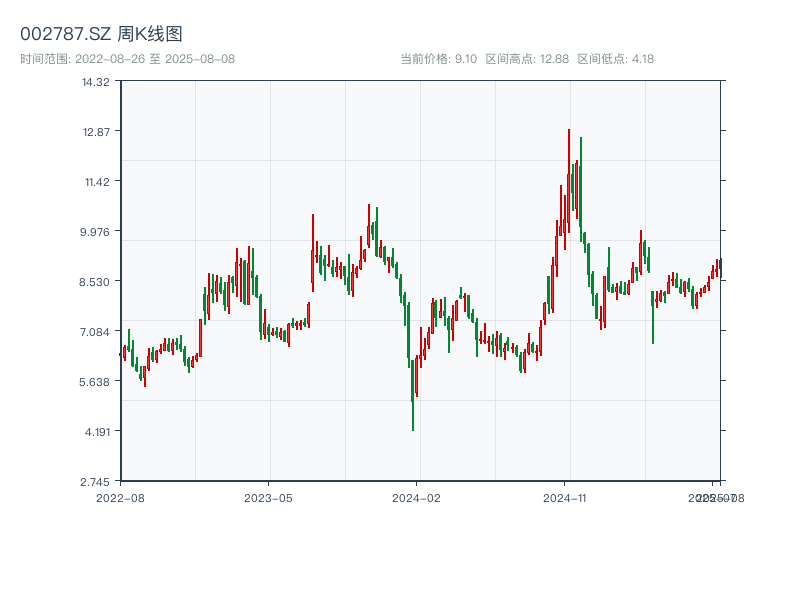800x600 pixels.
Task: Click the x-axis label 2024-11
Action: coord(564,498)
